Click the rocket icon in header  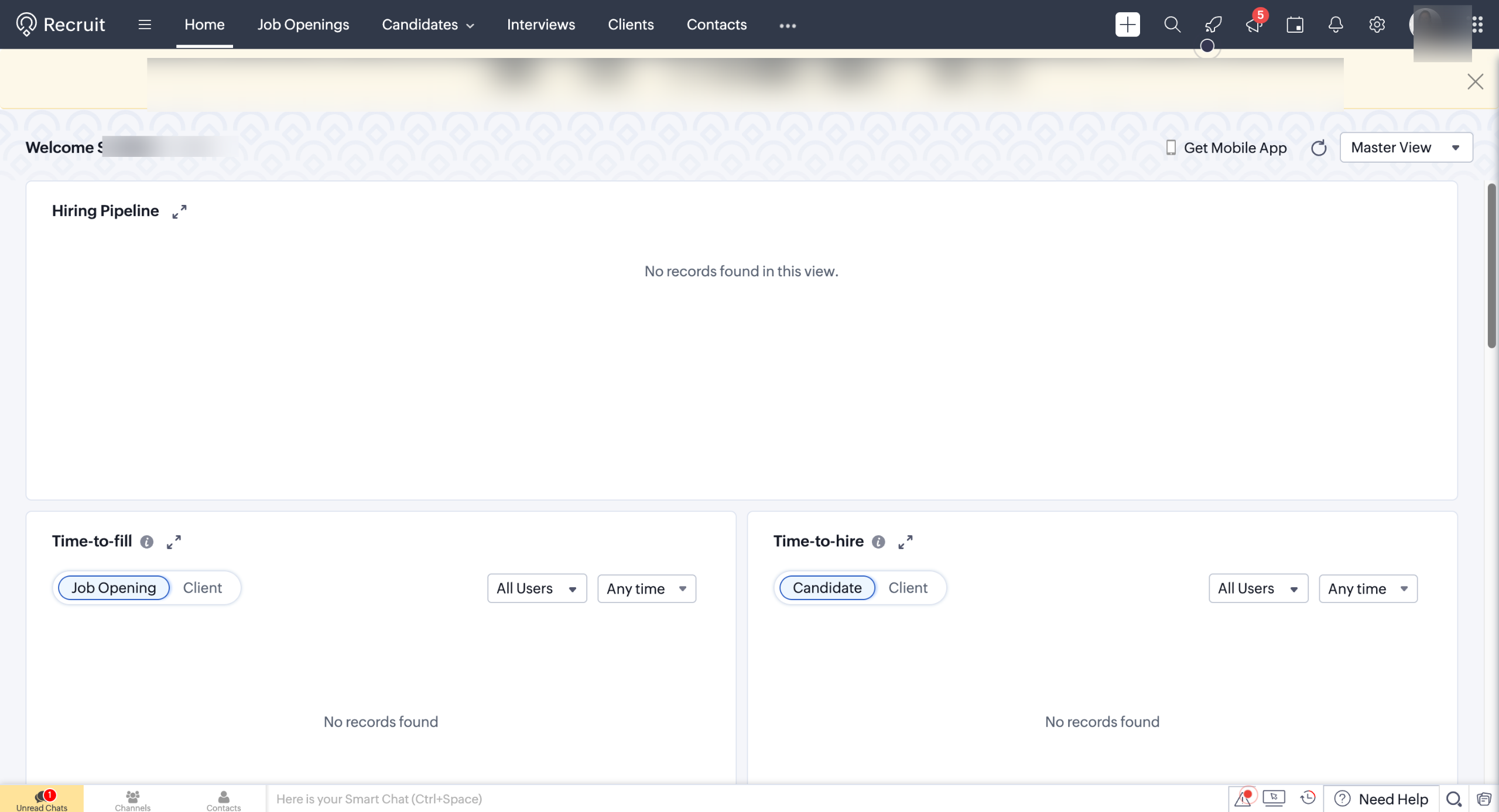click(1213, 25)
